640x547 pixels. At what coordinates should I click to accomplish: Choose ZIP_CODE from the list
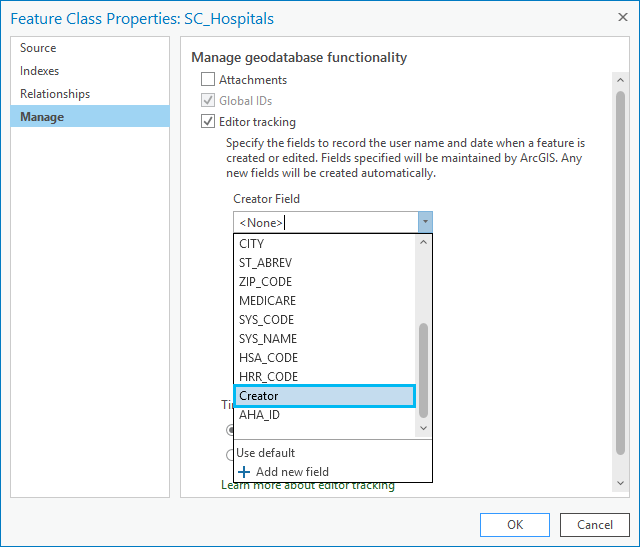coord(266,282)
